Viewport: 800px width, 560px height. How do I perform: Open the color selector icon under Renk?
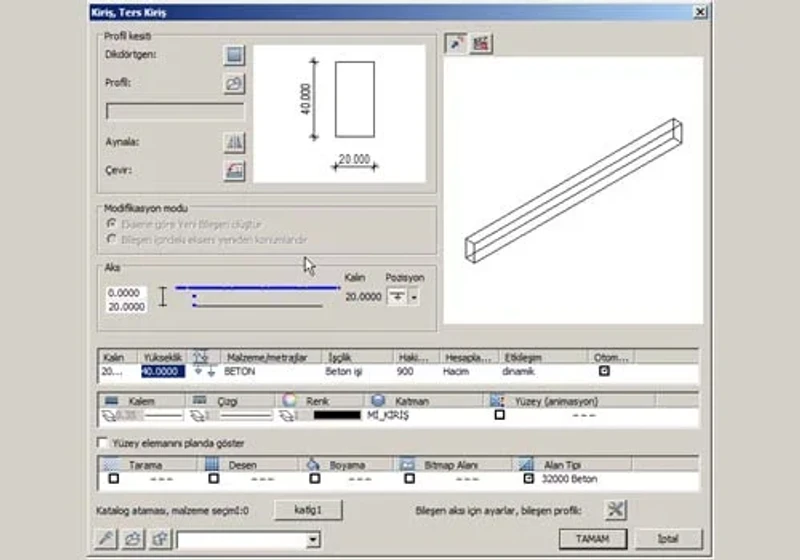(x=287, y=416)
